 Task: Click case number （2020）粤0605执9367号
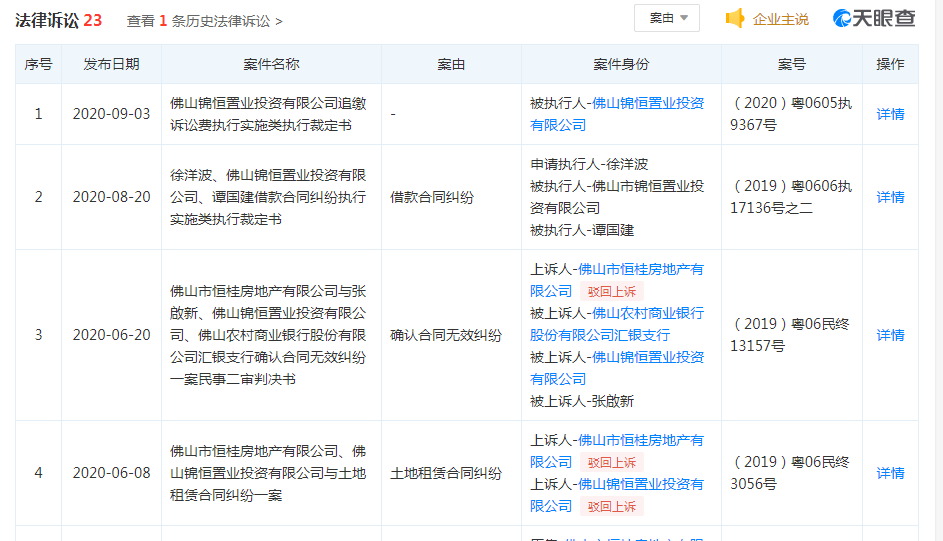791,114
